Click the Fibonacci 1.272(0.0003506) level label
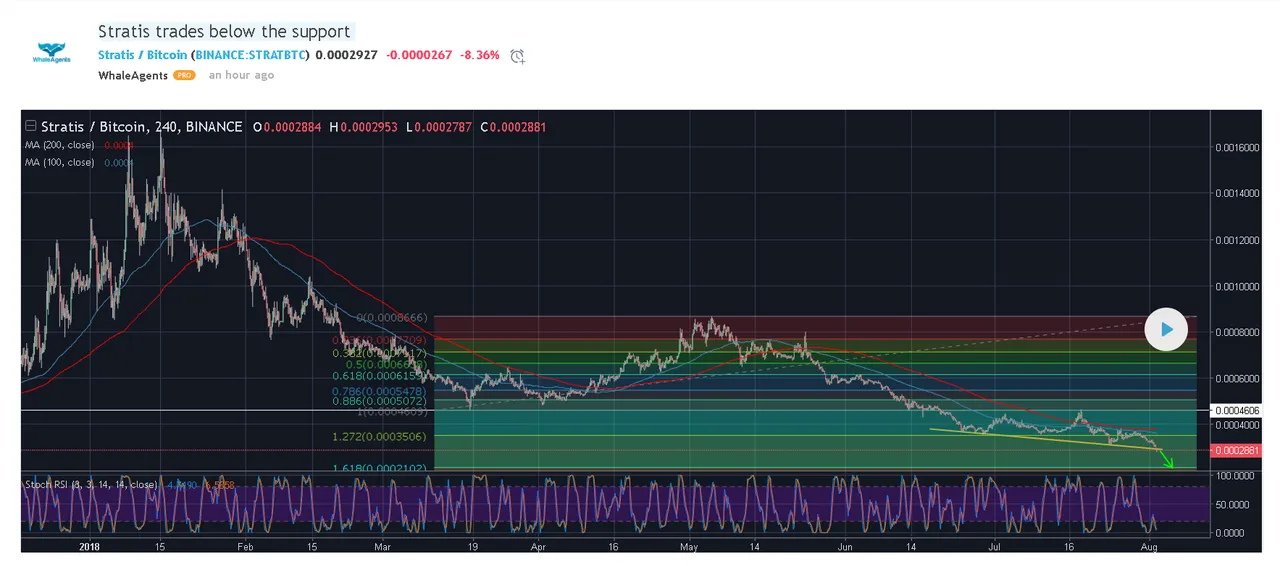 coord(381,437)
